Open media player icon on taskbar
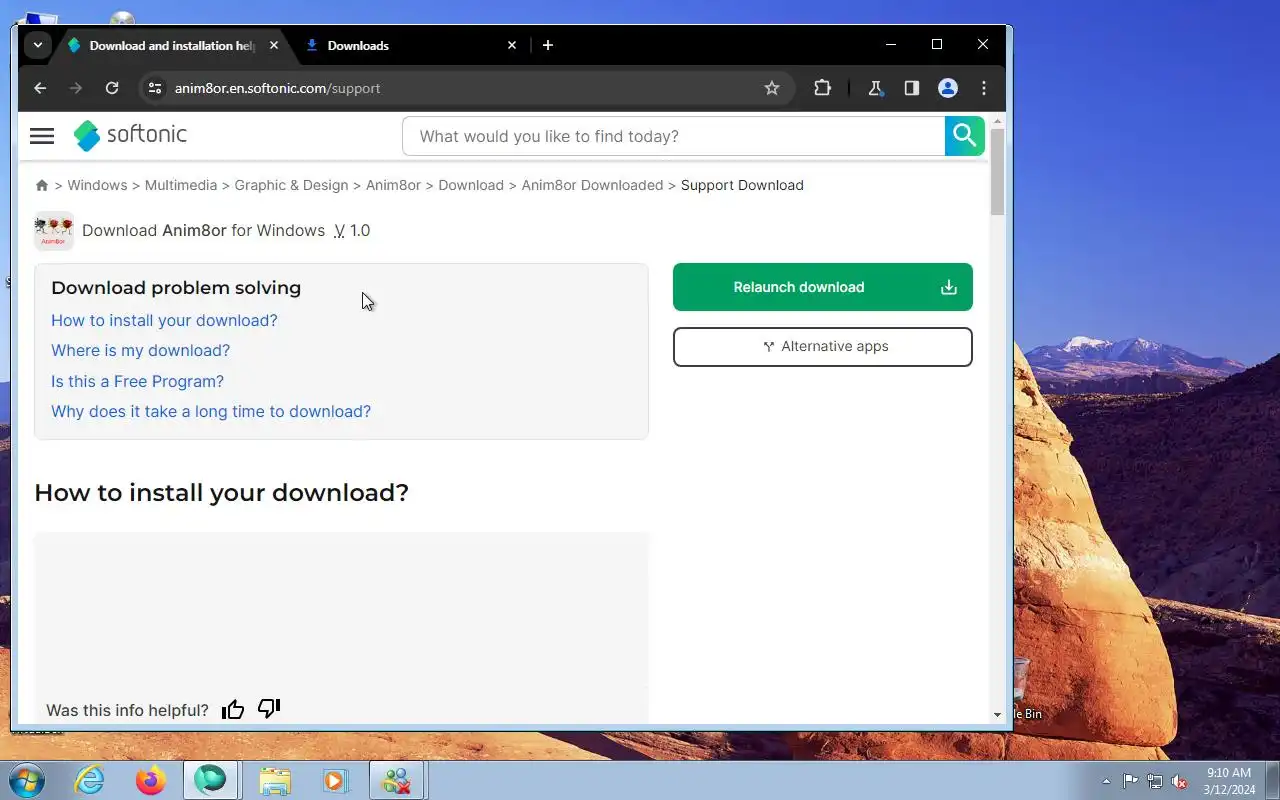The width and height of the screenshot is (1280, 800). tap(334, 780)
